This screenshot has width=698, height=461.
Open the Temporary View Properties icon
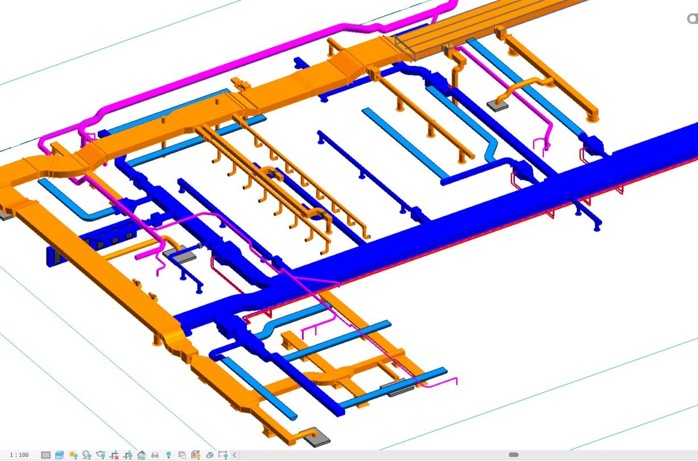click(183, 455)
